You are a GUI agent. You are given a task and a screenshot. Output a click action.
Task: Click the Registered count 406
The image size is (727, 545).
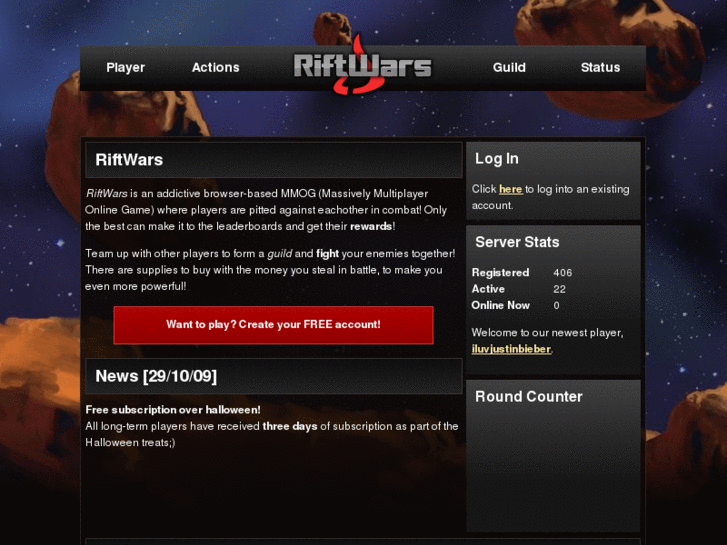tap(562, 273)
